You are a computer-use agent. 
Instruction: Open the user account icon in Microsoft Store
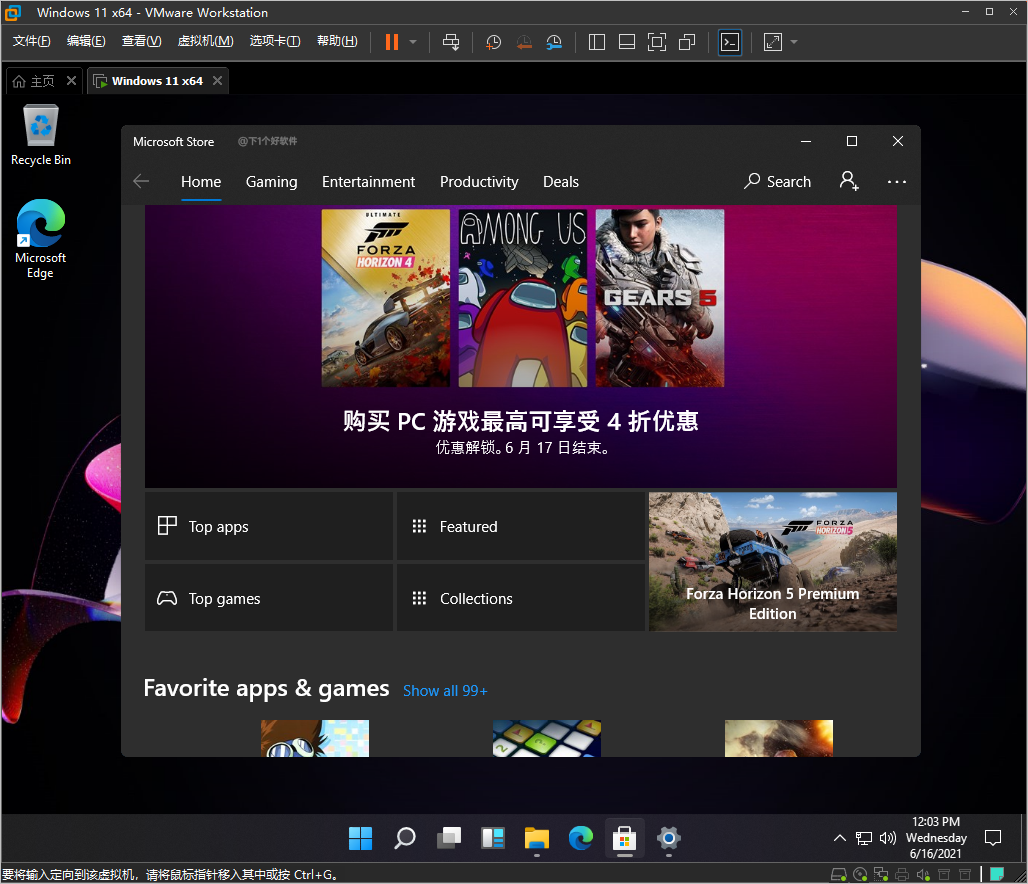(x=848, y=181)
